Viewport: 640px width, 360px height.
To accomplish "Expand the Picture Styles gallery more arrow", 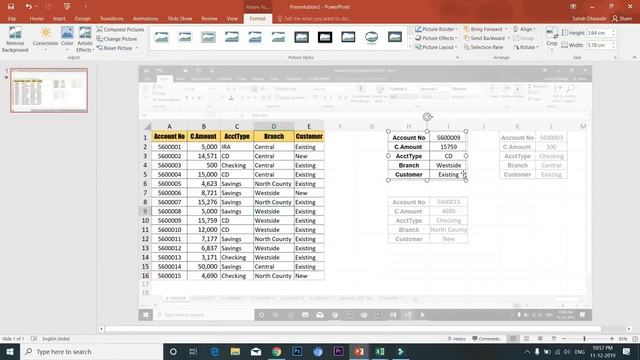I will point(410,47).
